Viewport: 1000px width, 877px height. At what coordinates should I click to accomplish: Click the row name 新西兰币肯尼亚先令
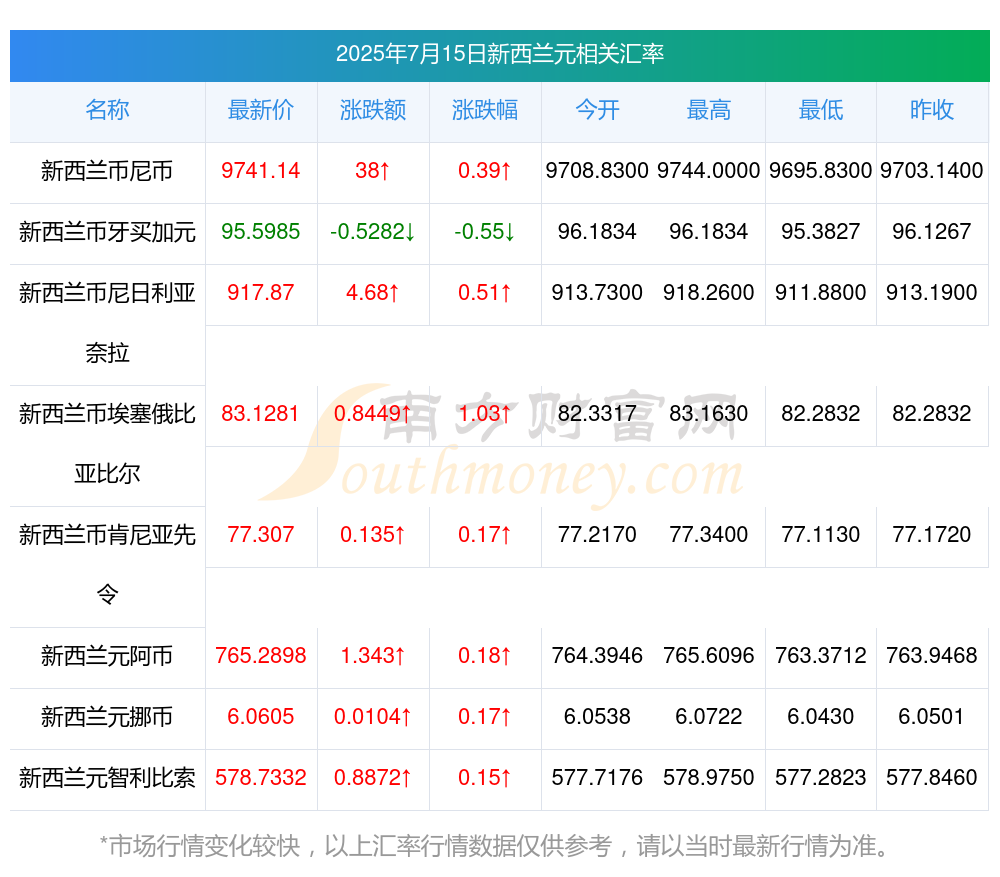click(x=107, y=565)
